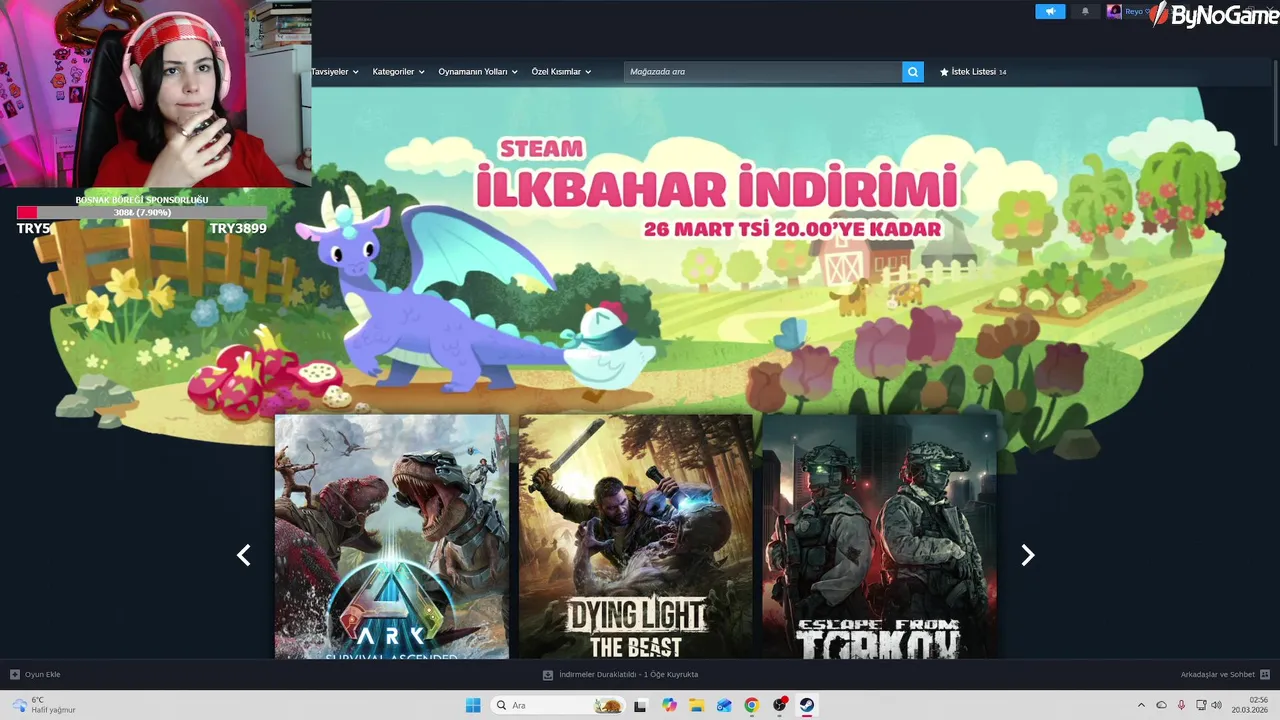Open the Arkadaşlar ve Sohbet icon

point(1265,674)
